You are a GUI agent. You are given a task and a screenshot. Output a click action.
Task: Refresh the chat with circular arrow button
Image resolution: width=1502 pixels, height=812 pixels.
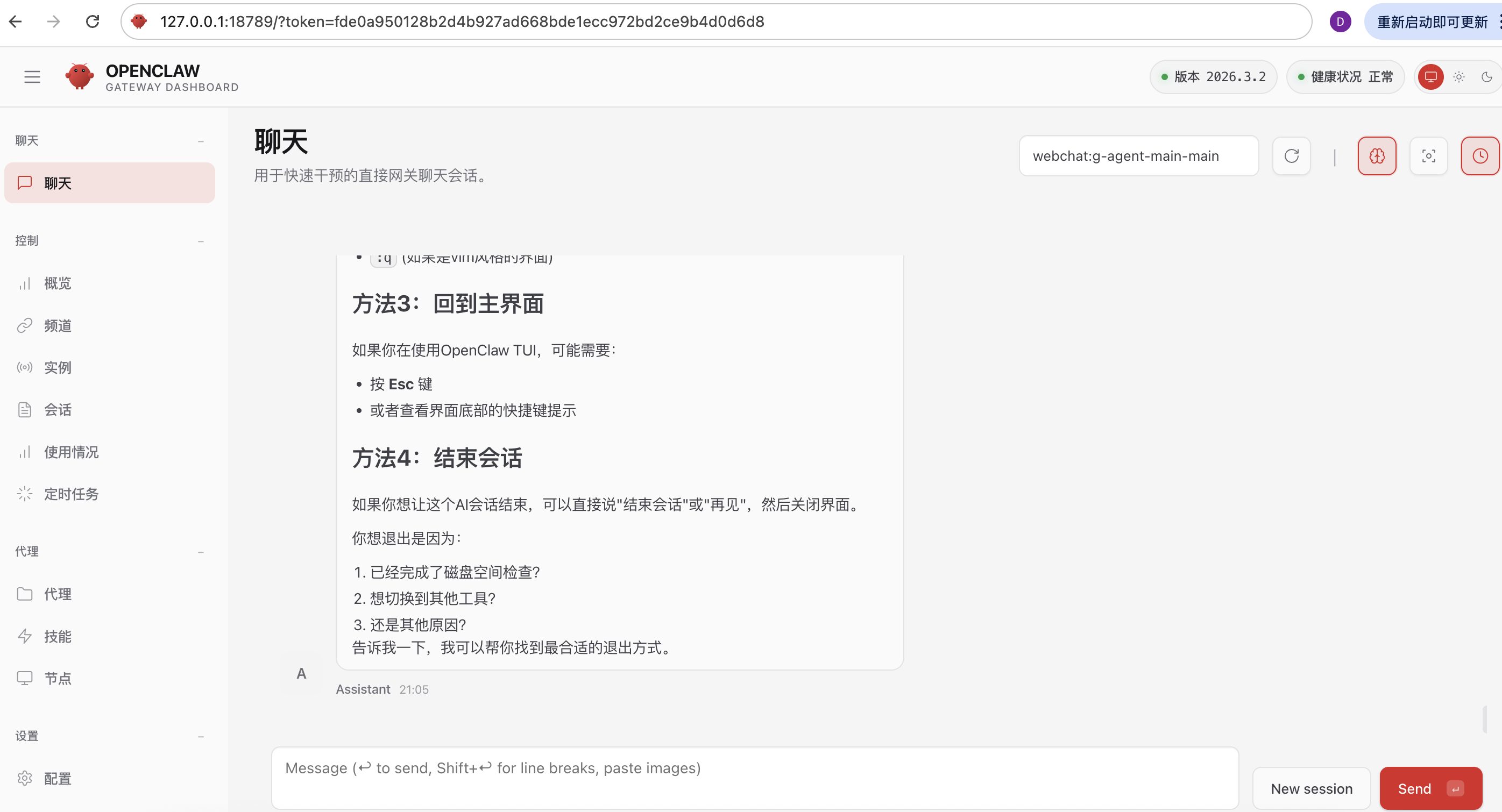1292,155
